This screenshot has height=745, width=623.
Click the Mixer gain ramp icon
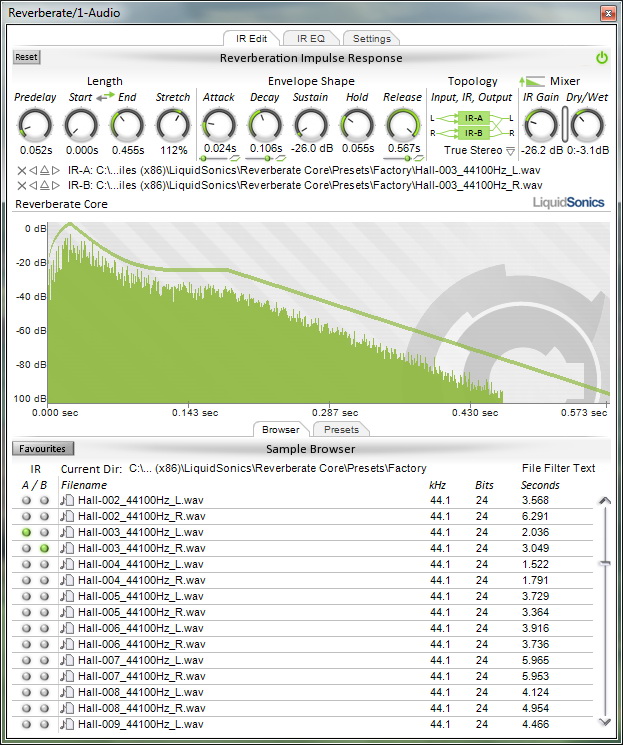click(x=532, y=81)
